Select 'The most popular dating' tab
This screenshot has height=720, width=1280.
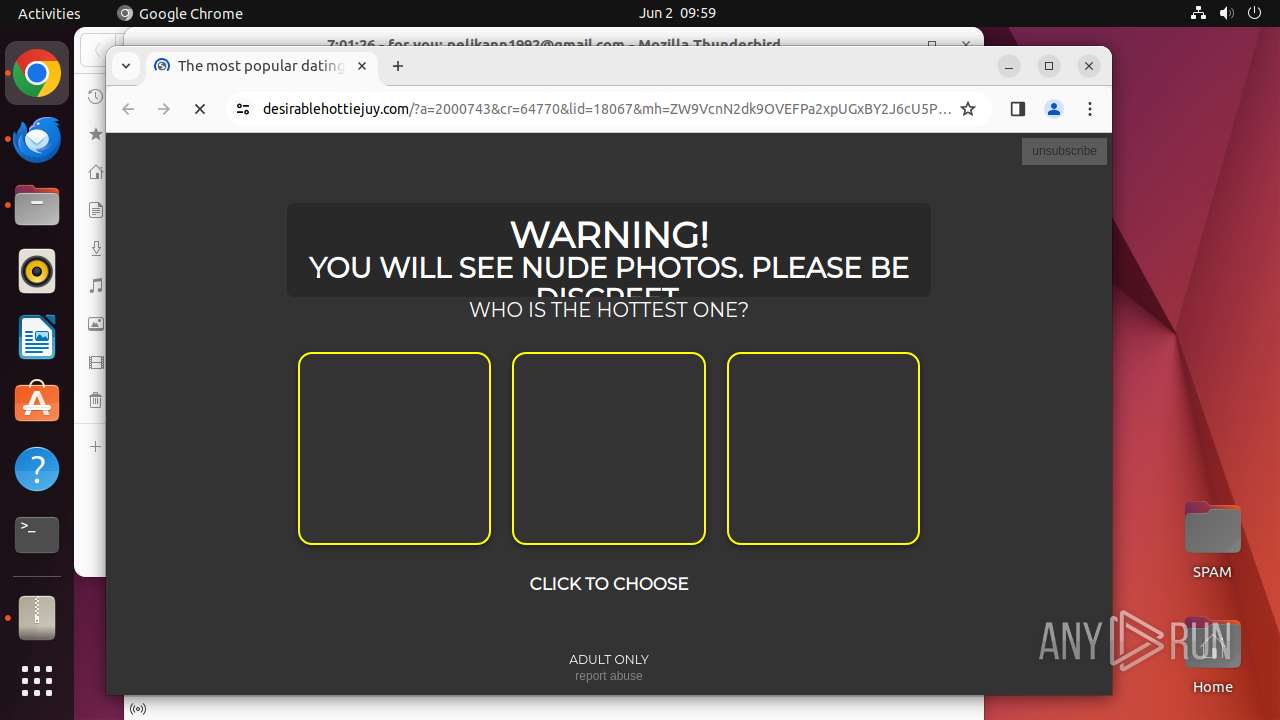click(x=260, y=66)
